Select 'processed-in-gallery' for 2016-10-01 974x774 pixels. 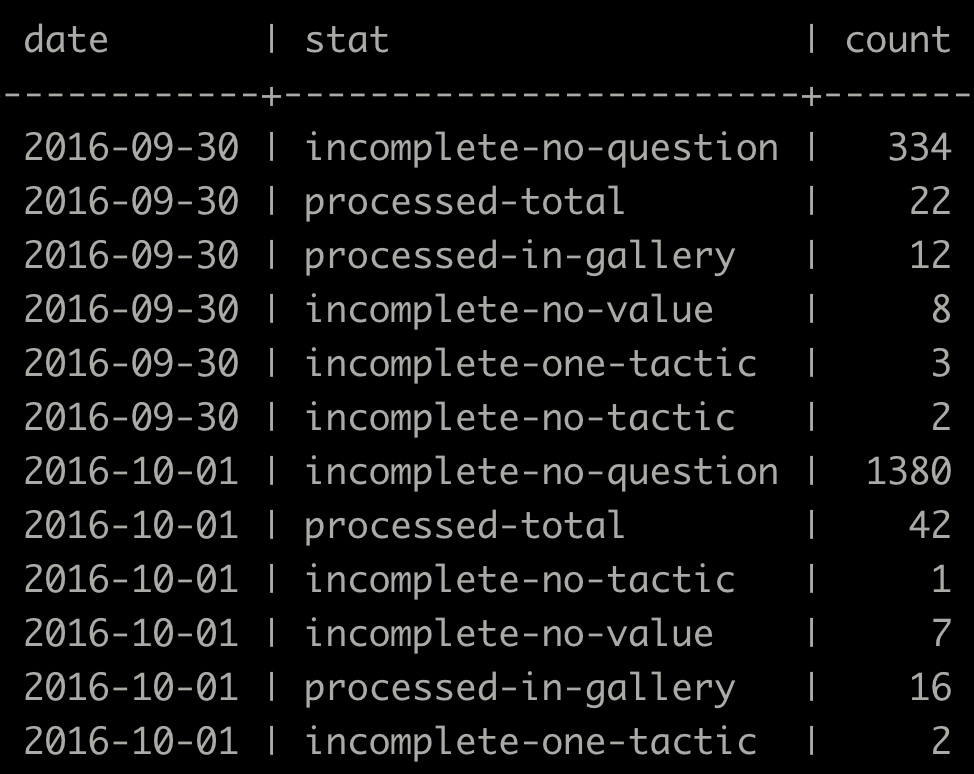click(520, 688)
